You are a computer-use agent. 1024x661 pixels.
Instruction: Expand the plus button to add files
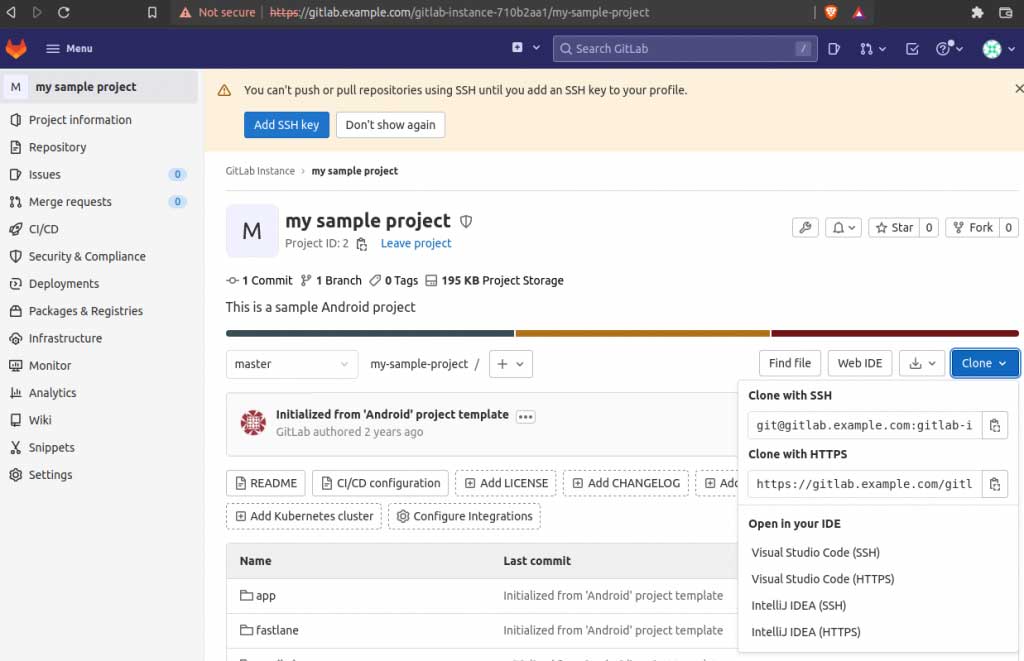point(510,364)
